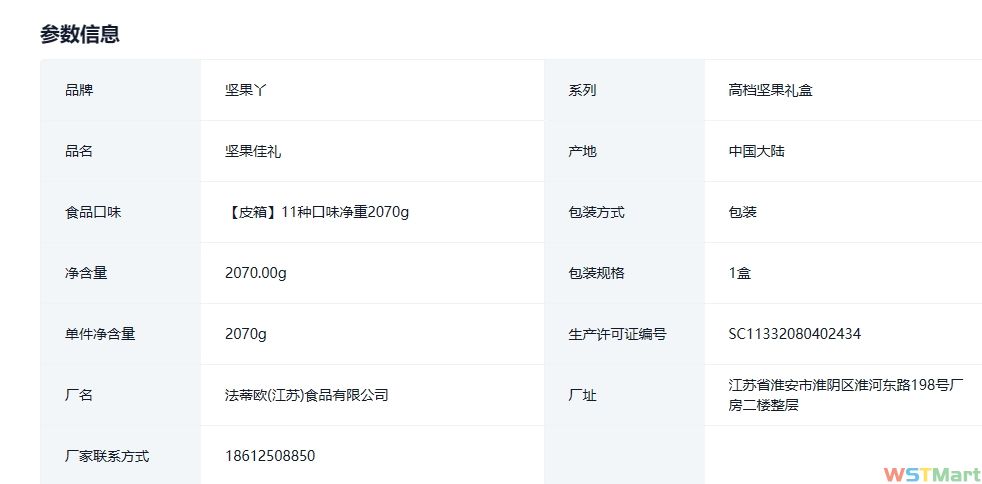This screenshot has width=982, height=484.
Task: Click the 品牌 label cell
Action: point(79,90)
